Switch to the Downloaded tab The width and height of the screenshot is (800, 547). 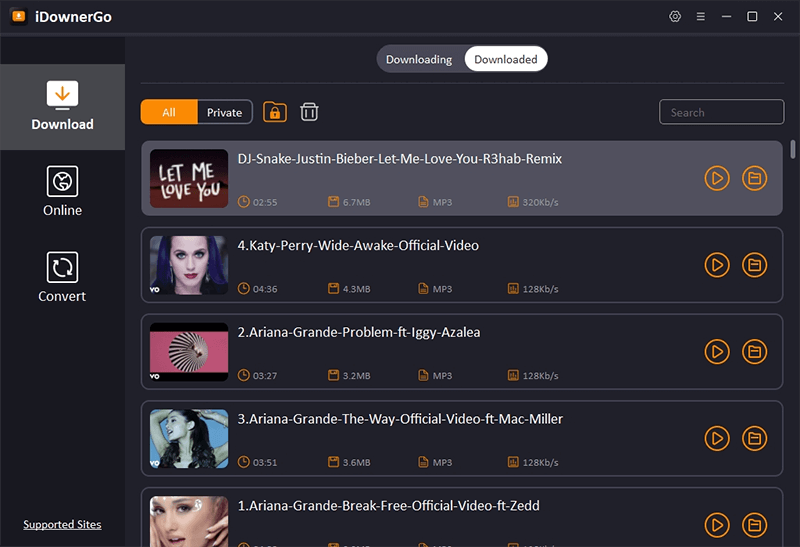point(506,59)
